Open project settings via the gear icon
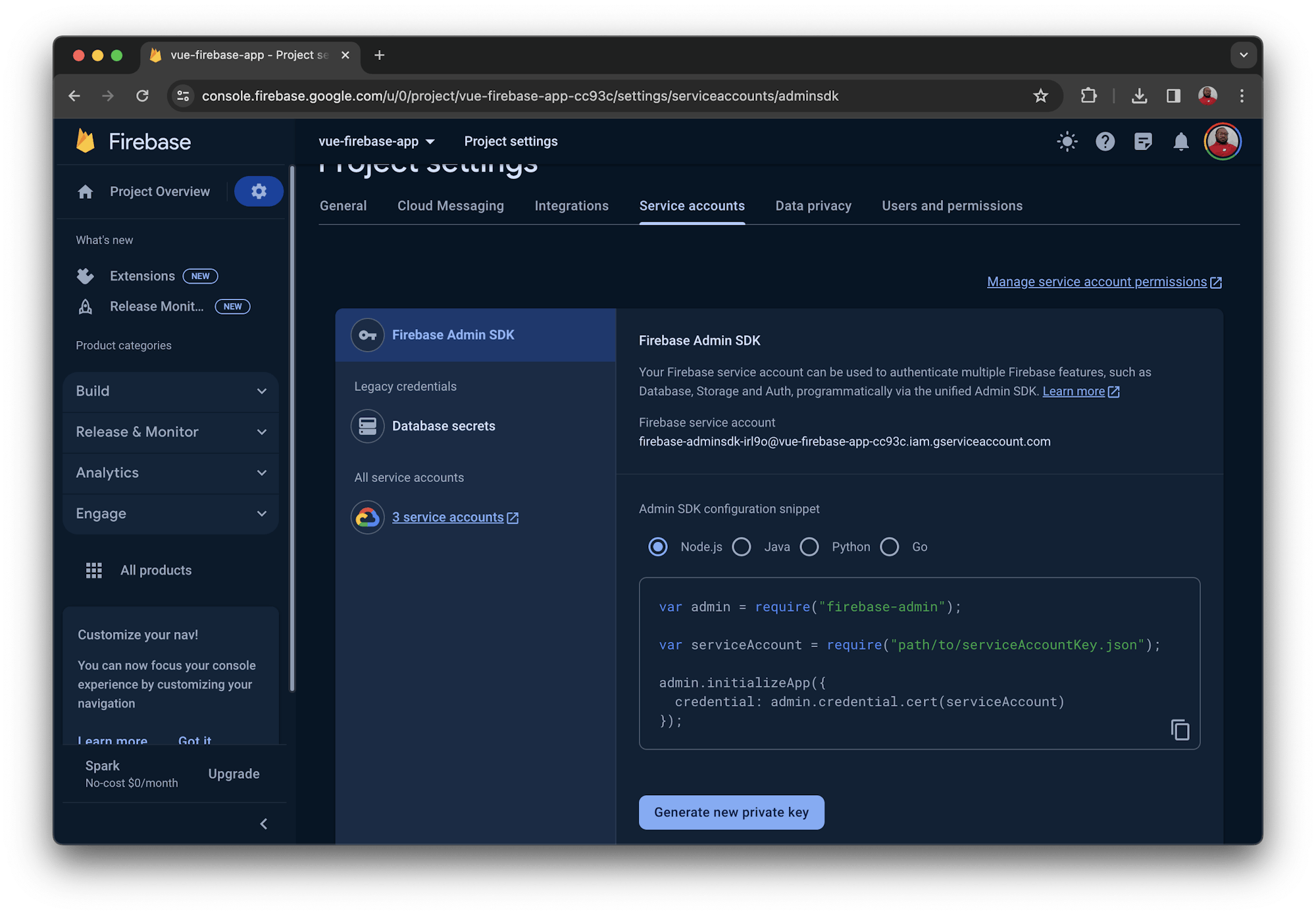Viewport: 1316px width, 915px height. 259,191
